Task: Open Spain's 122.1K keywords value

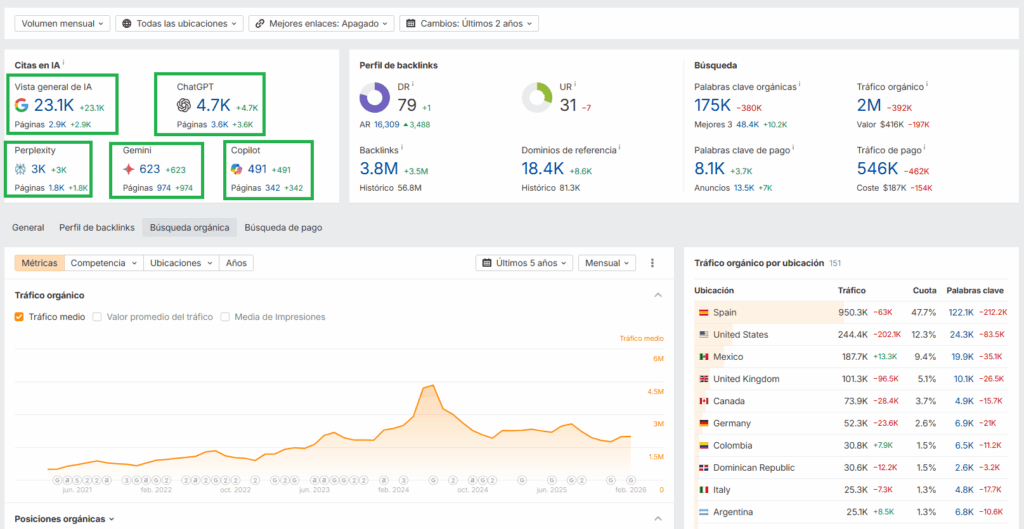Action: click(x=961, y=312)
